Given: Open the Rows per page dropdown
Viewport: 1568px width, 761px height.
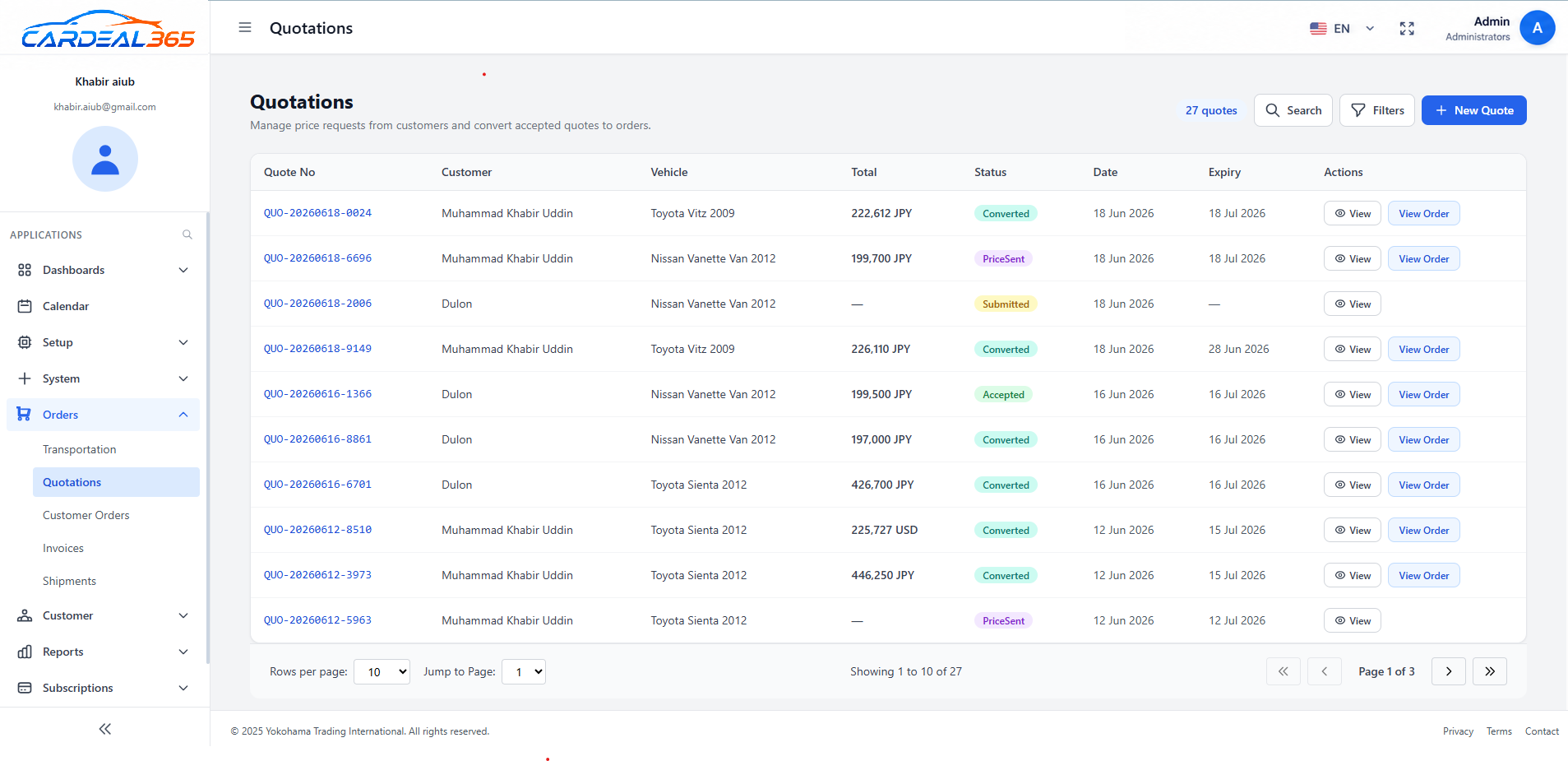Looking at the screenshot, I should (x=382, y=672).
